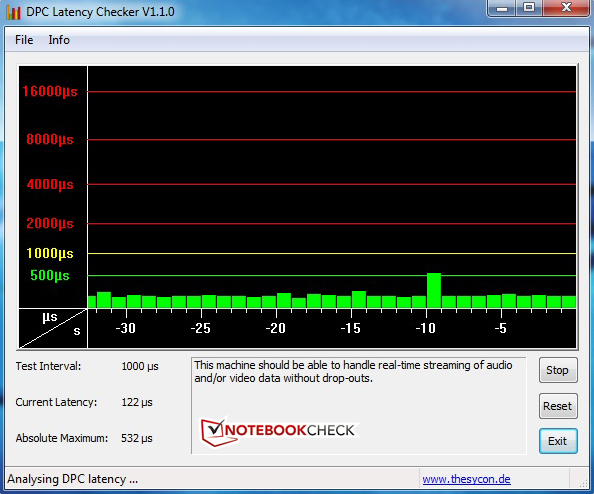This screenshot has height=494, width=594.
Task: Click the tallest green latency bar
Action: [434, 290]
